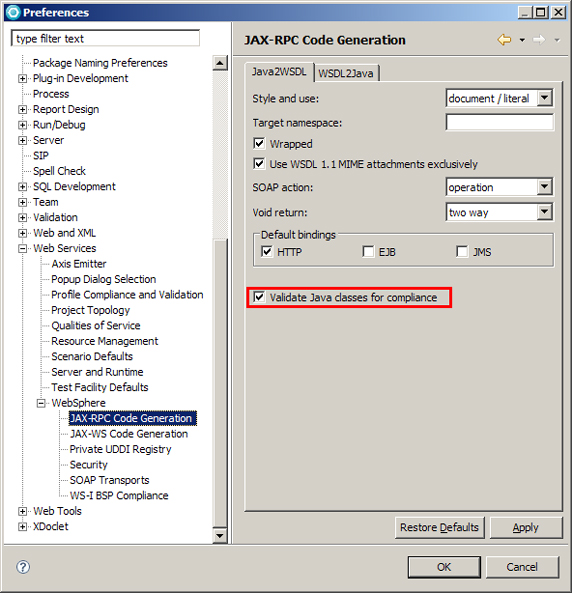Screen dimensions: 572x593
Task: Enable the EJB default binding
Action: pyautogui.click(x=368, y=251)
